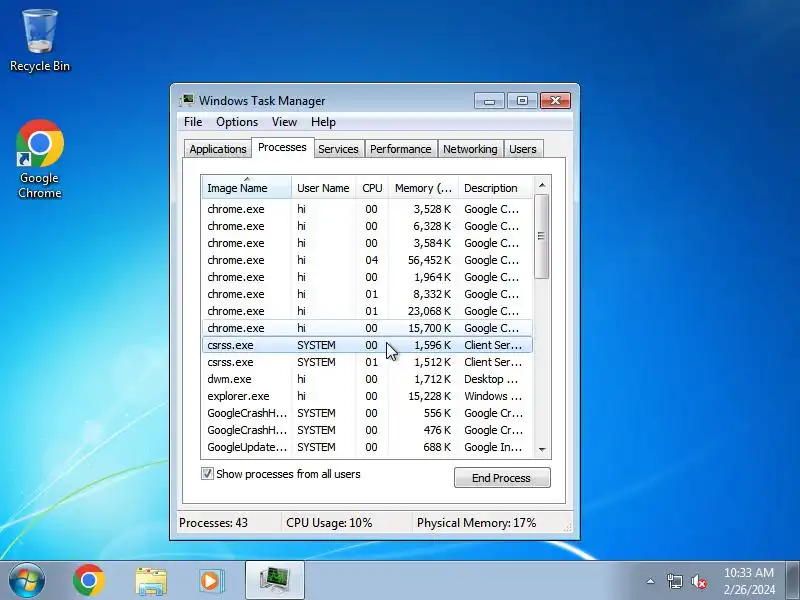The height and width of the screenshot is (600, 800).
Task: Click the scrollbar down arrow
Action: 542,449
